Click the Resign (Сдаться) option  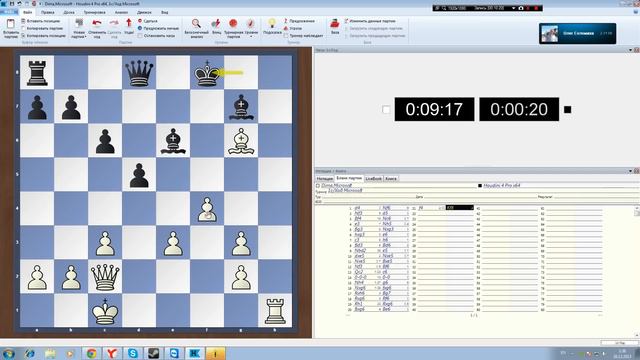pyautogui.click(x=148, y=21)
